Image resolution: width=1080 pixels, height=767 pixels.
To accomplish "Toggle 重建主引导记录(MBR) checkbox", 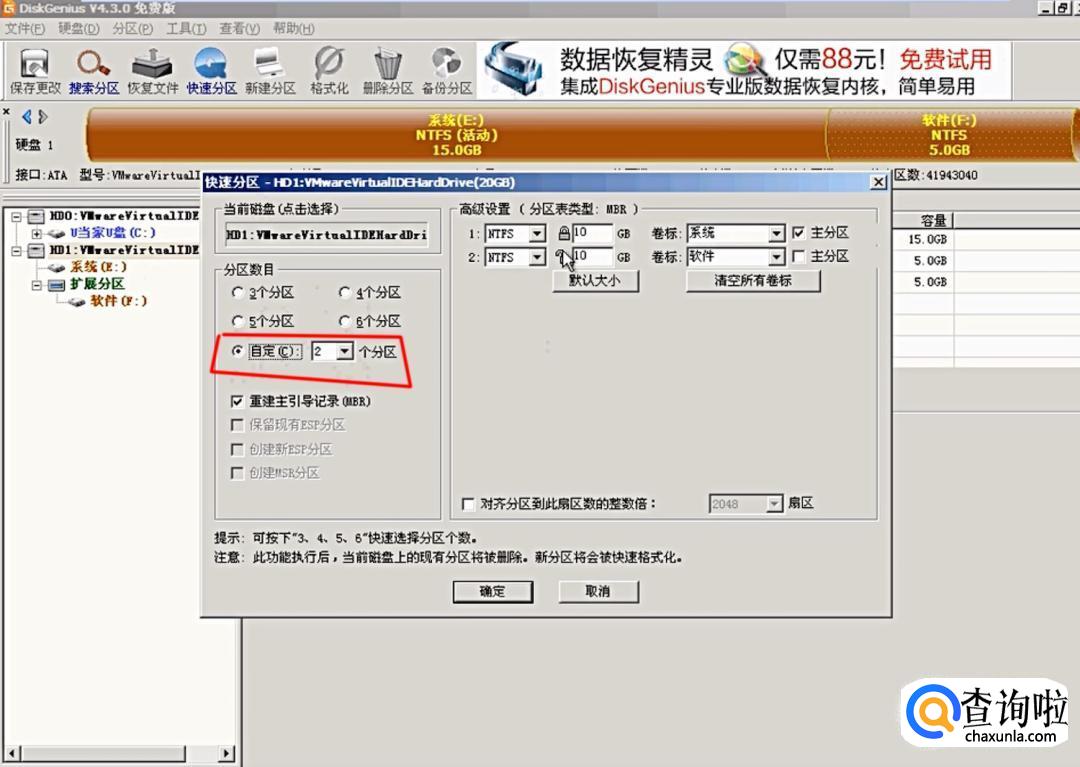I will coord(237,401).
